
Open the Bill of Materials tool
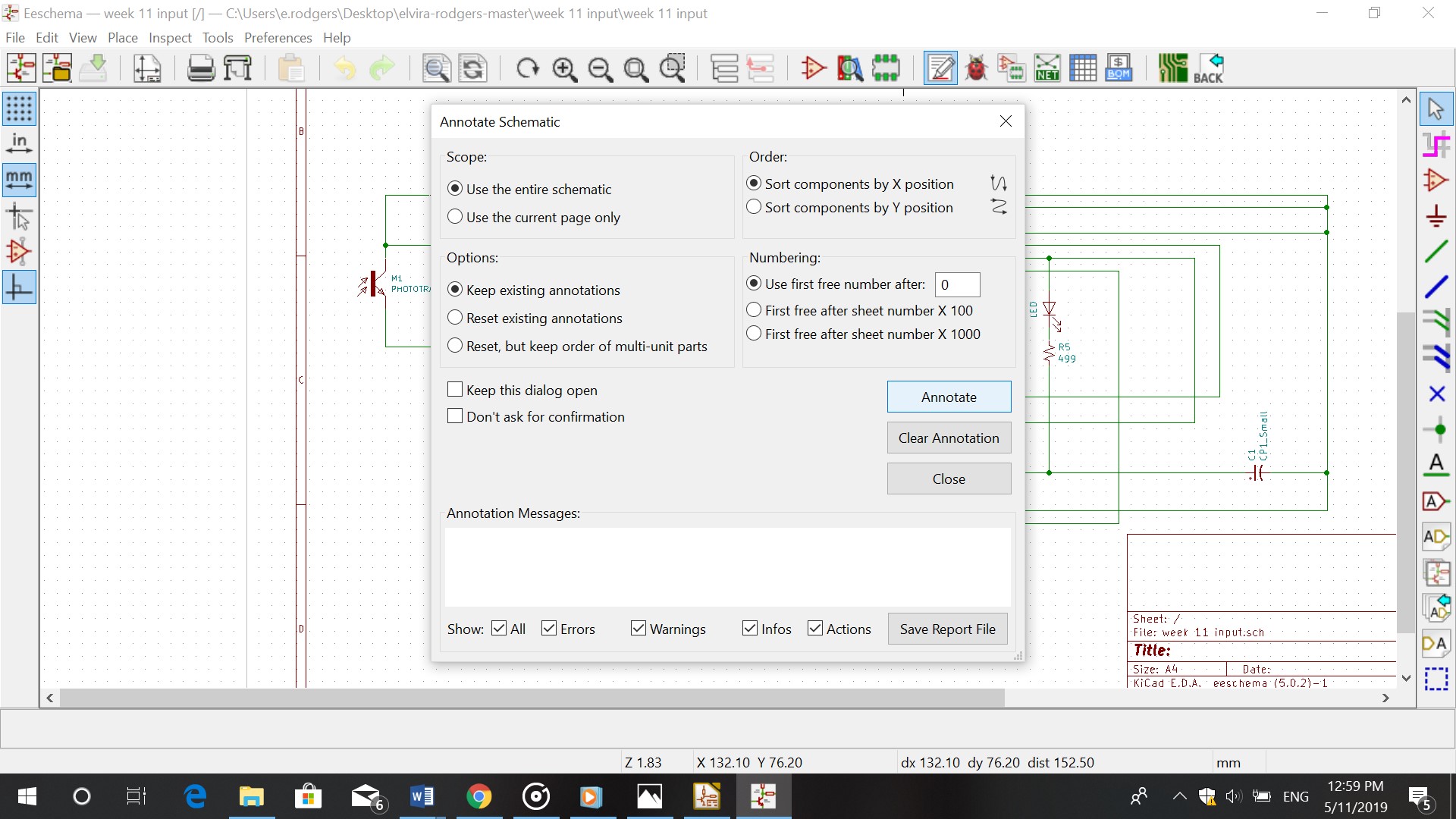[x=1119, y=68]
